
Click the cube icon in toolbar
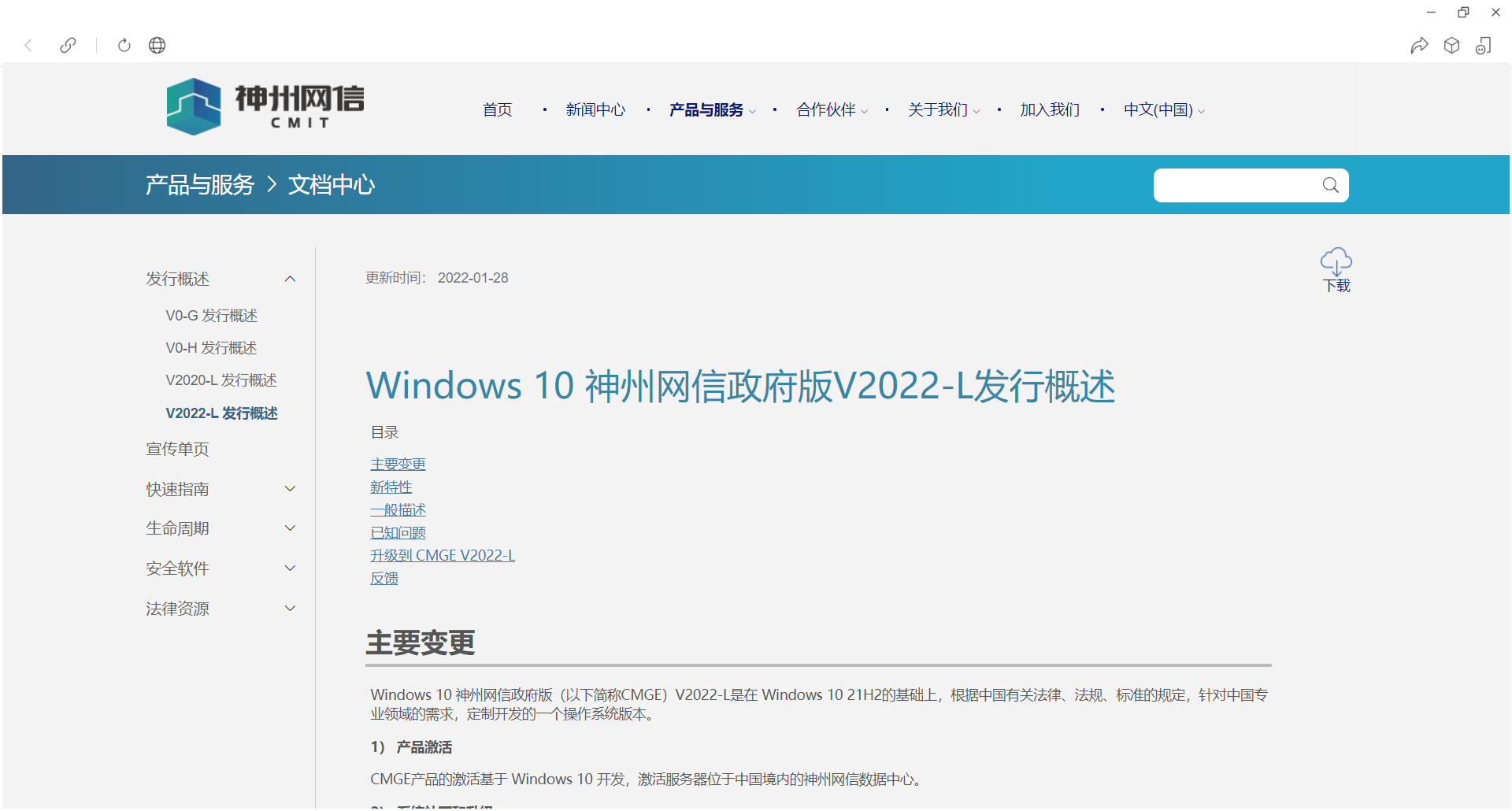tap(1452, 46)
